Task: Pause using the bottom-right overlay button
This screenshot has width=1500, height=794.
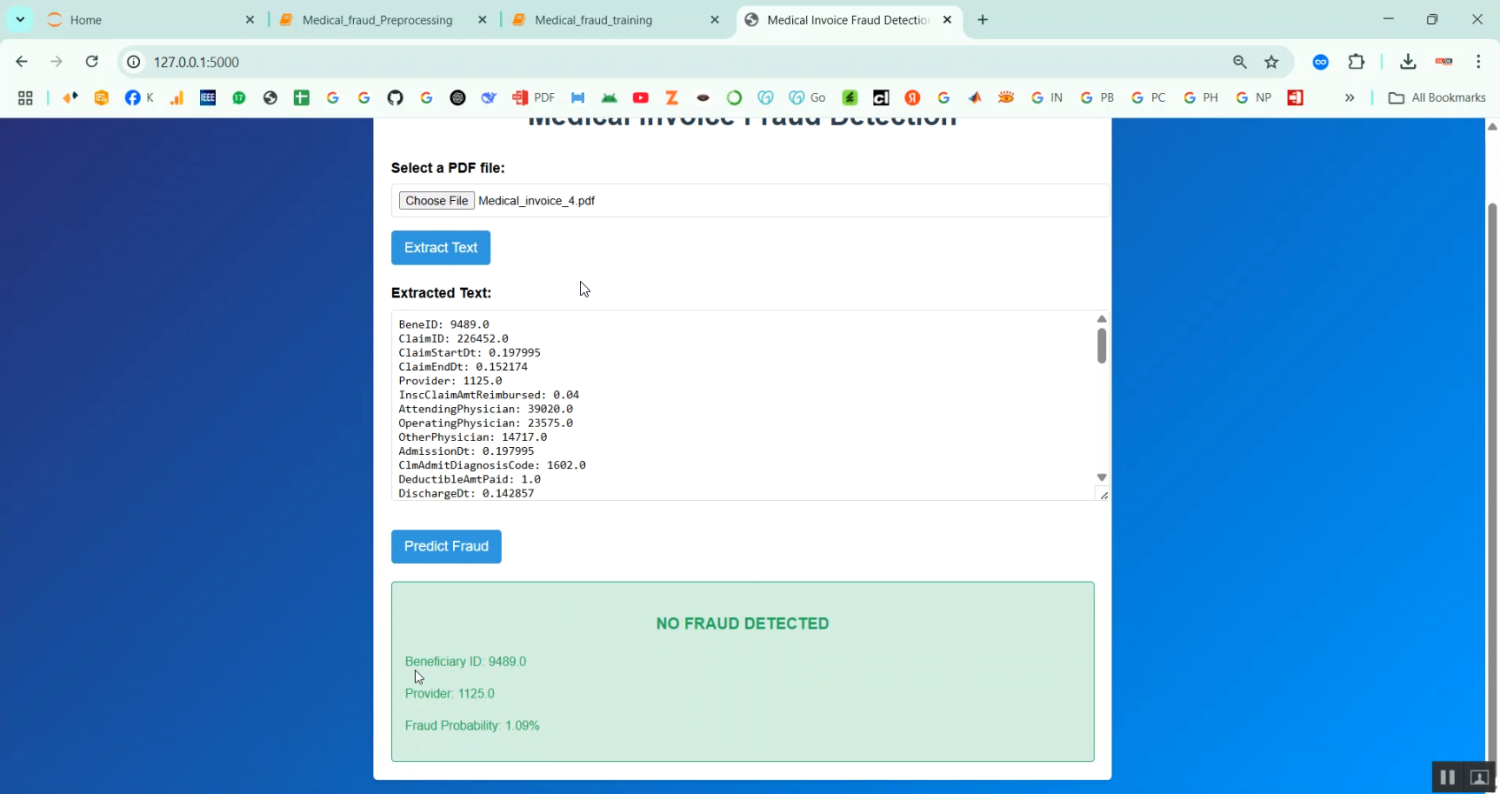Action: pos(1447,777)
